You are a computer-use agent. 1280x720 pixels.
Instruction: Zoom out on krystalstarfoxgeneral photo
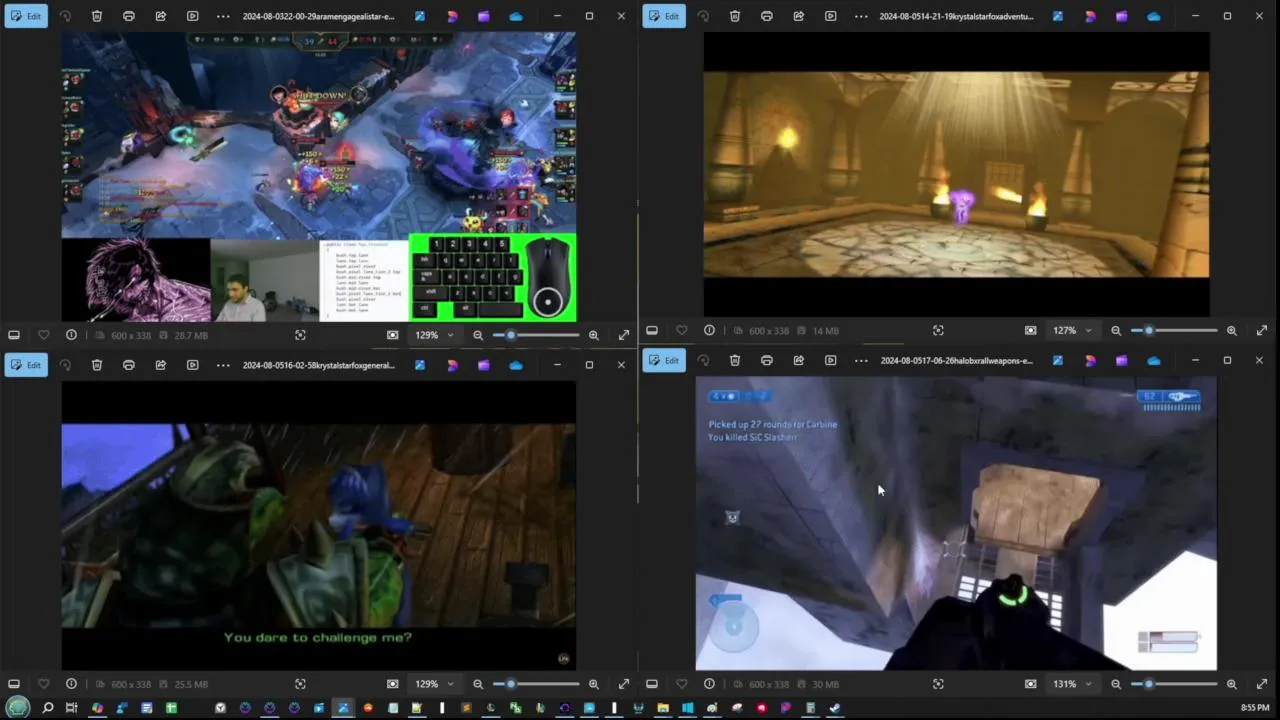478,684
